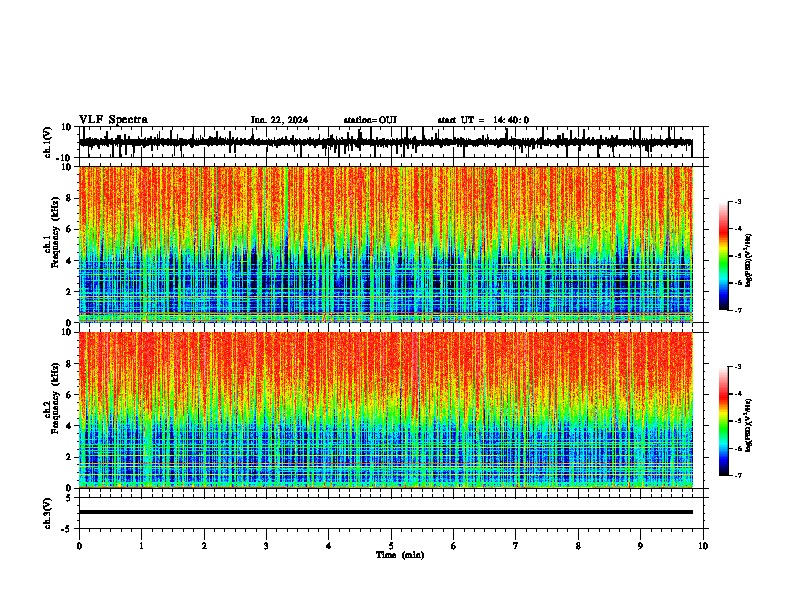Click the "5" tick on ch.3(V) axis

(x=70, y=498)
